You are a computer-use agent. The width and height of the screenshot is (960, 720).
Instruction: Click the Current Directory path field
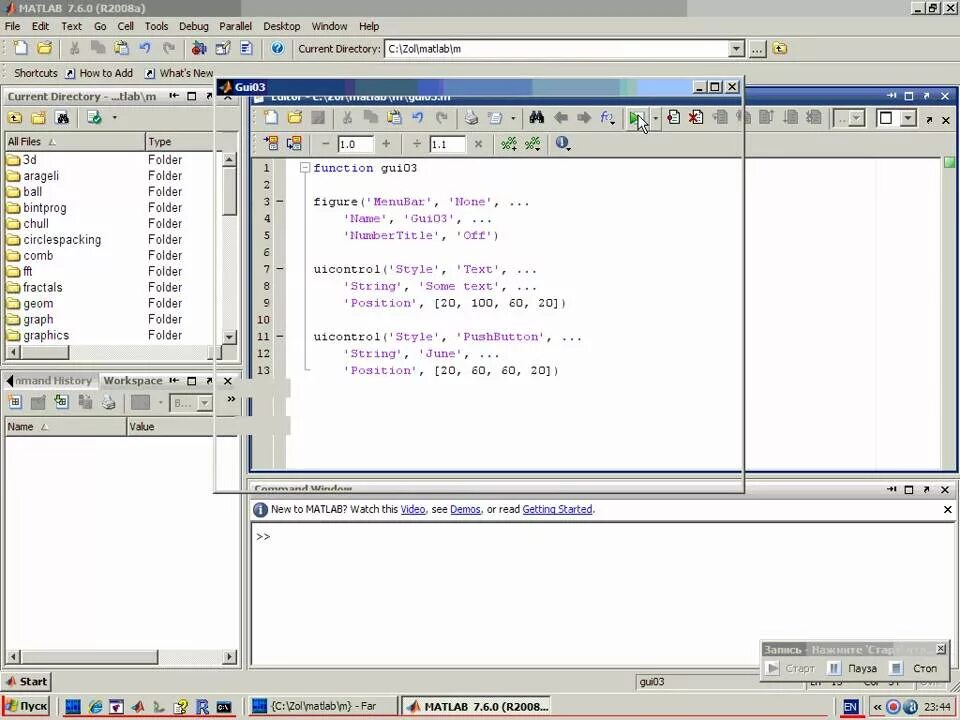click(x=557, y=49)
